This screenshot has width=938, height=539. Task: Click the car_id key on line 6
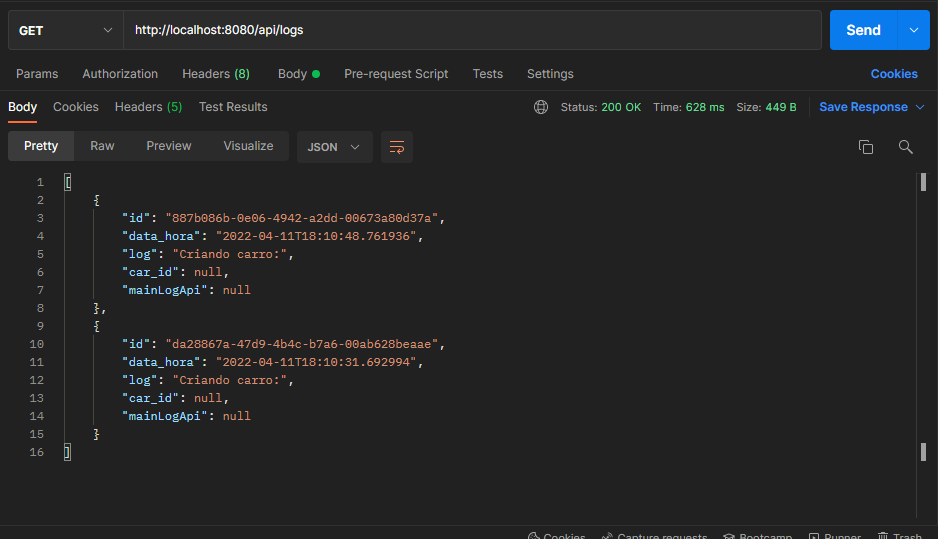(151, 272)
